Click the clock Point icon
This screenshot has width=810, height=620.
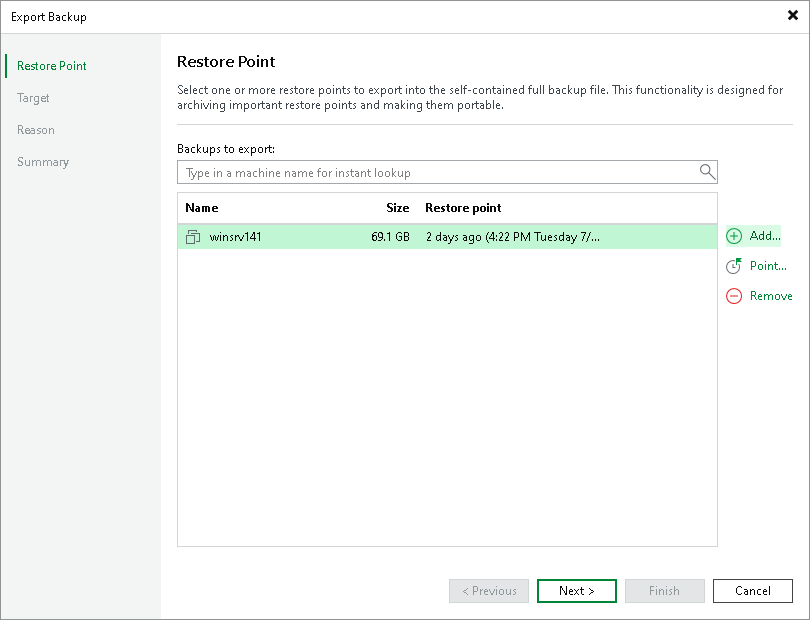point(734,266)
